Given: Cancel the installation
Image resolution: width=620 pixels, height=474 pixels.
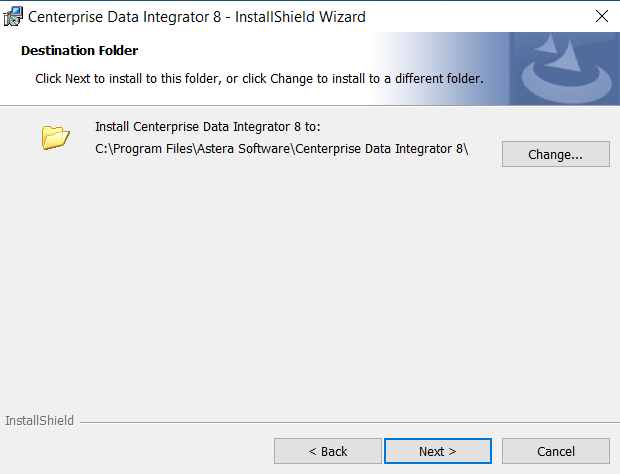Looking at the screenshot, I should pyautogui.click(x=555, y=451).
